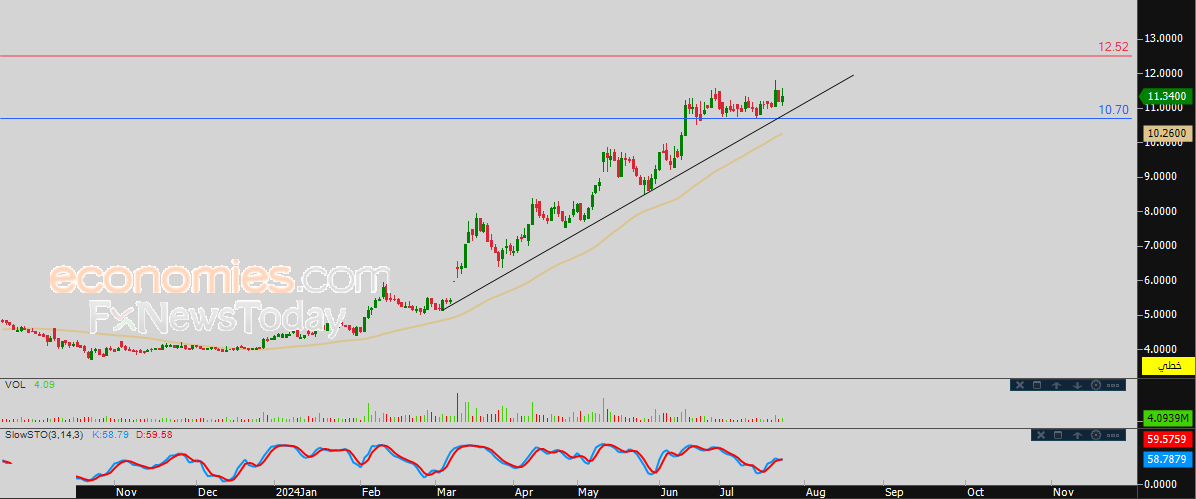Click the volume value tag 4.0939M
This screenshot has width=1196, height=499.
(1168, 418)
